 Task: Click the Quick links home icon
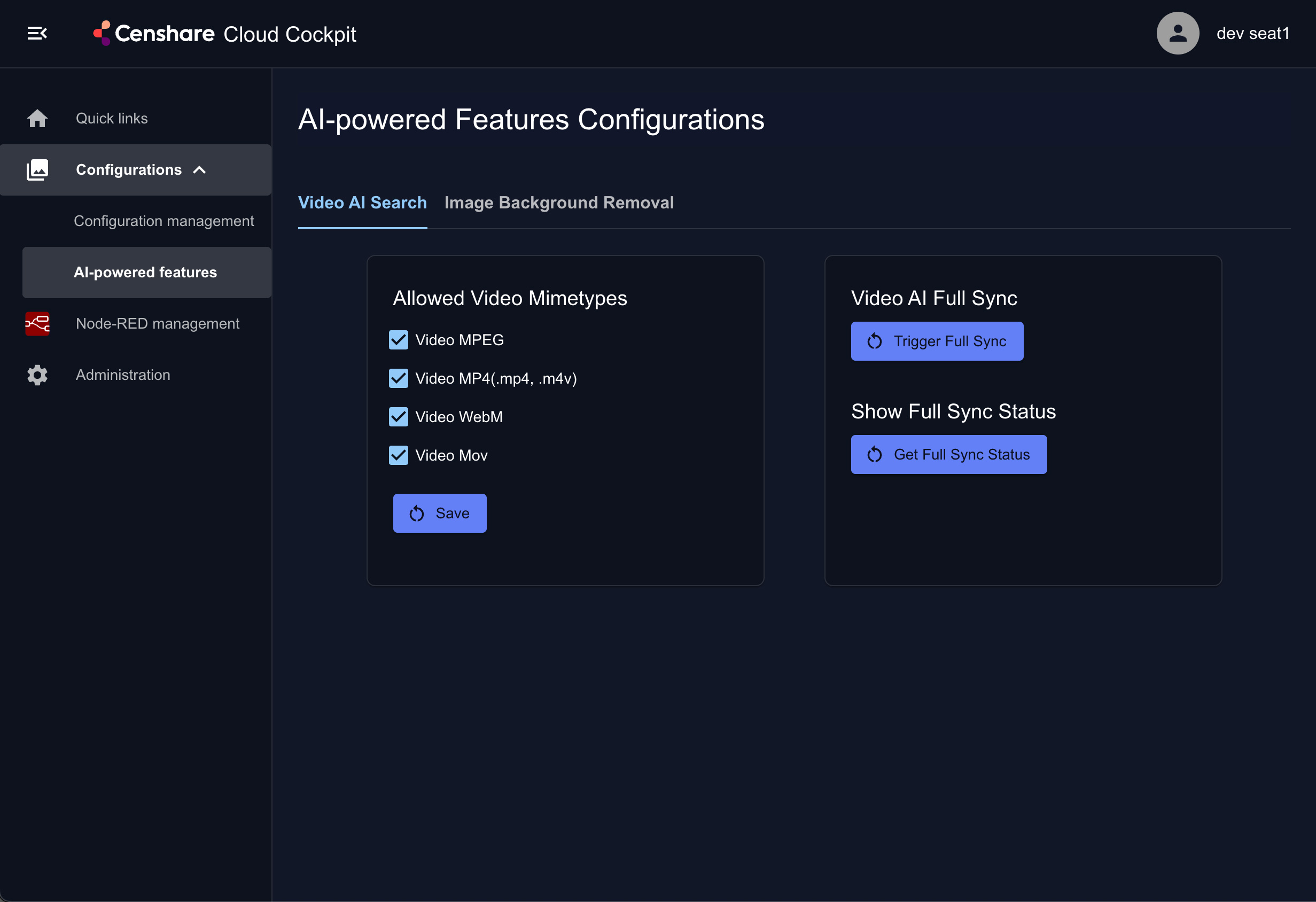point(37,118)
